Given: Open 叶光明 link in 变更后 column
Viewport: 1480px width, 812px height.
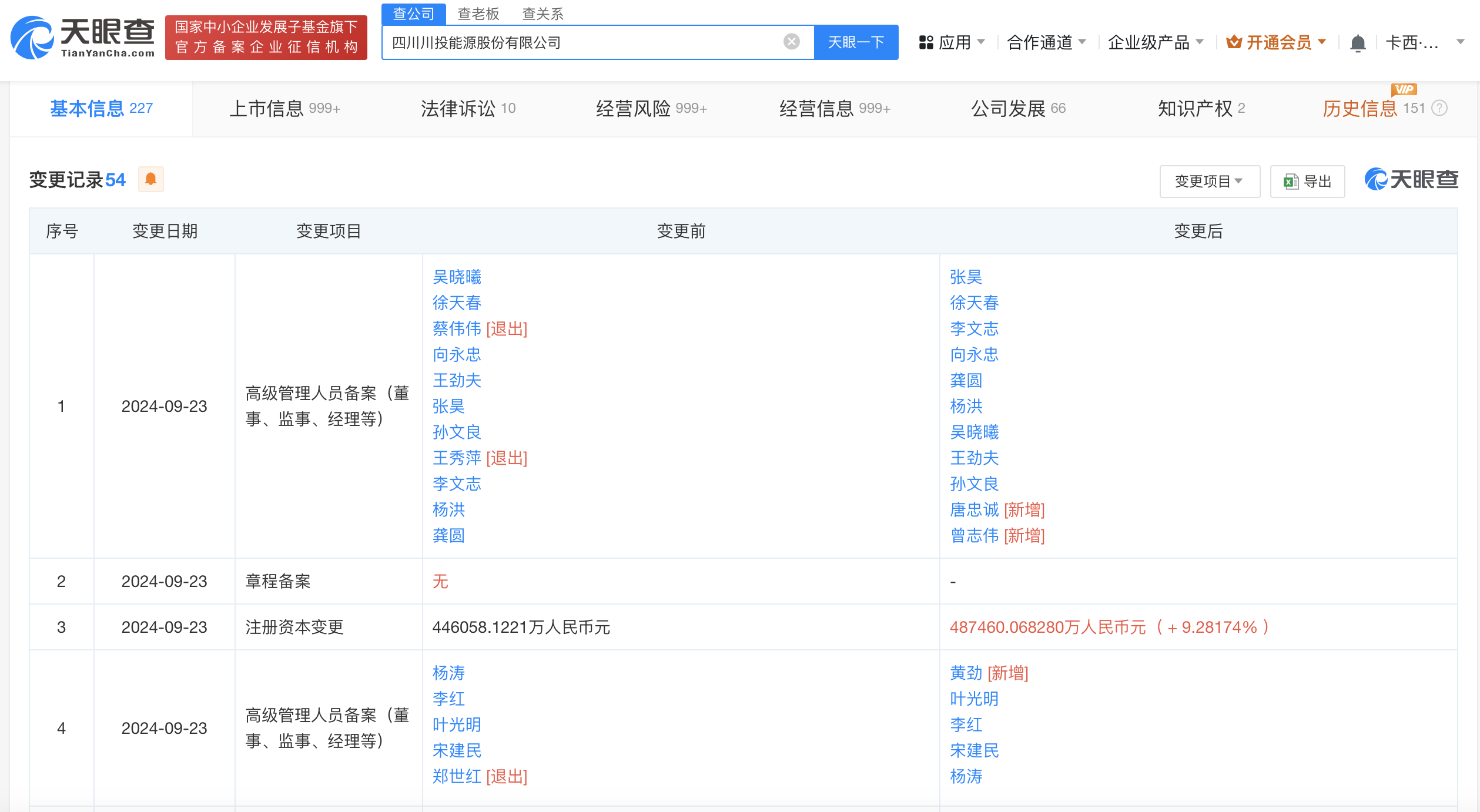Looking at the screenshot, I should [x=974, y=699].
